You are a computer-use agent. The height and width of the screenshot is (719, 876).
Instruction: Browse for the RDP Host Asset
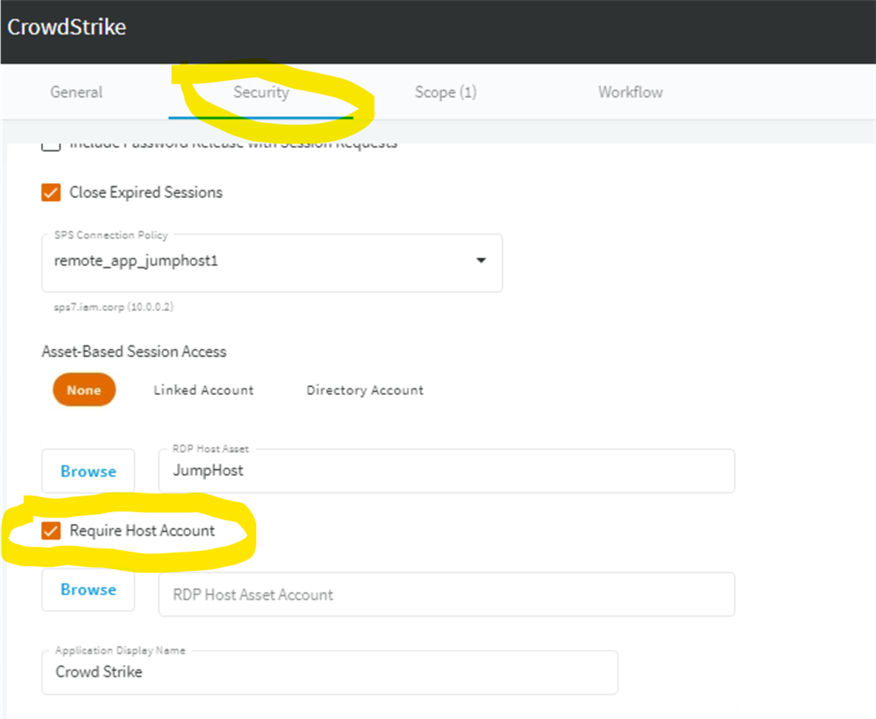(x=88, y=472)
